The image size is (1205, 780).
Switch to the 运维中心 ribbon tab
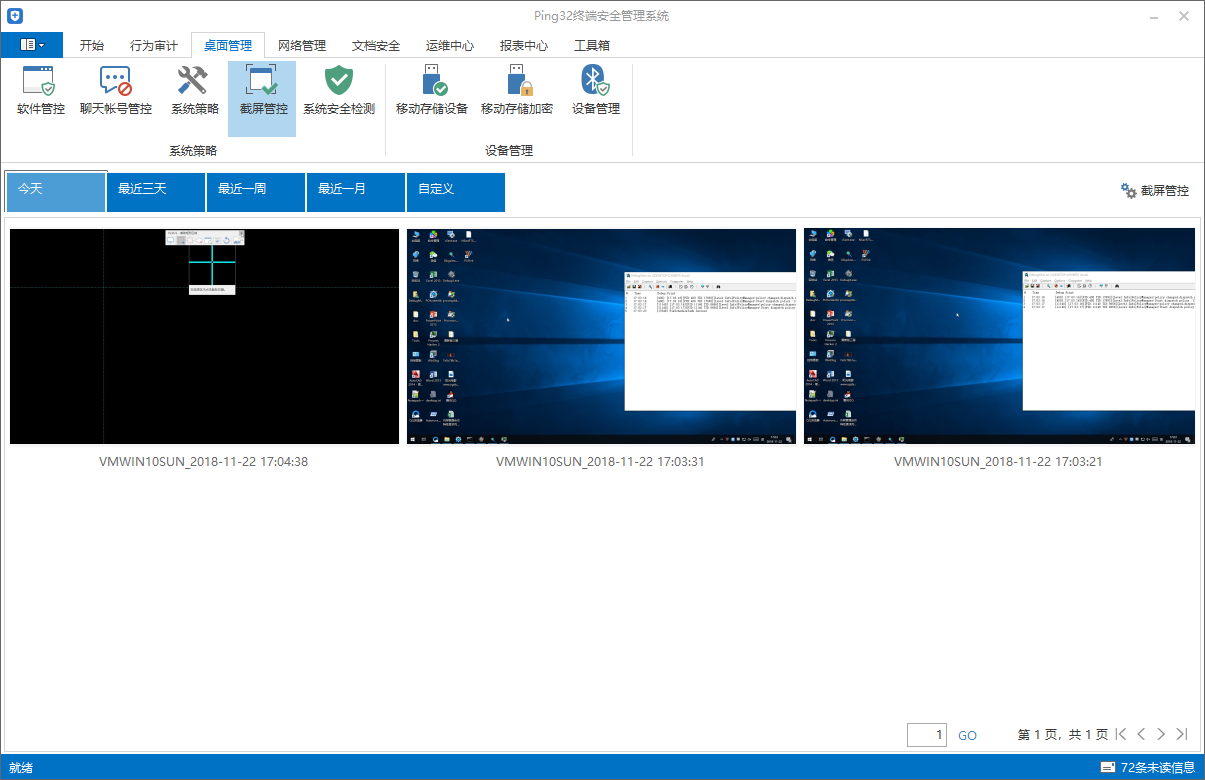coord(450,45)
